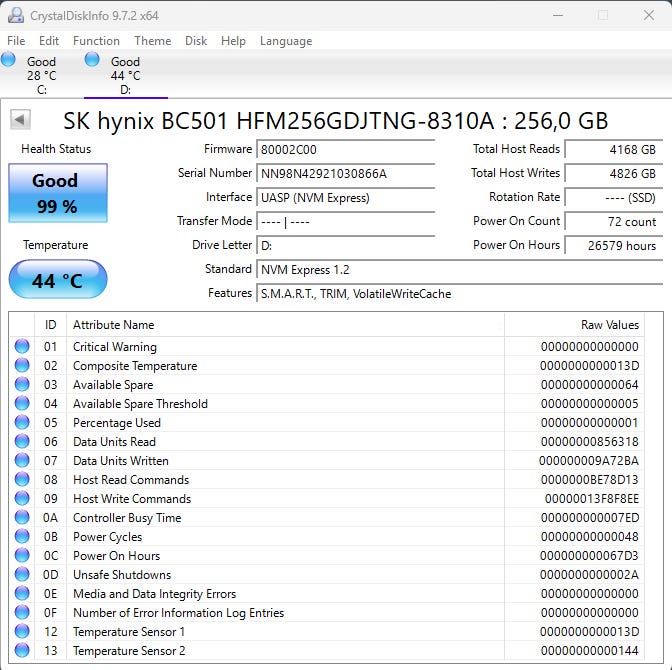The width and height of the screenshot is (672, 670).
Task: Open the Disk menu
Action: pos(196,41)
